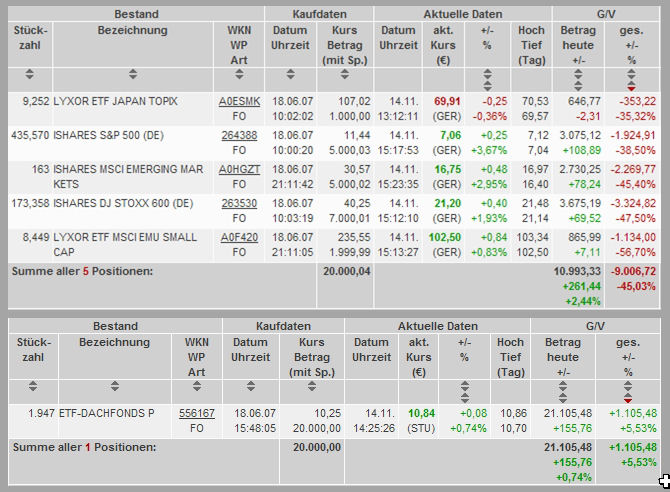Sort bottom table by WKN arrows

click(x=197, y=386)
